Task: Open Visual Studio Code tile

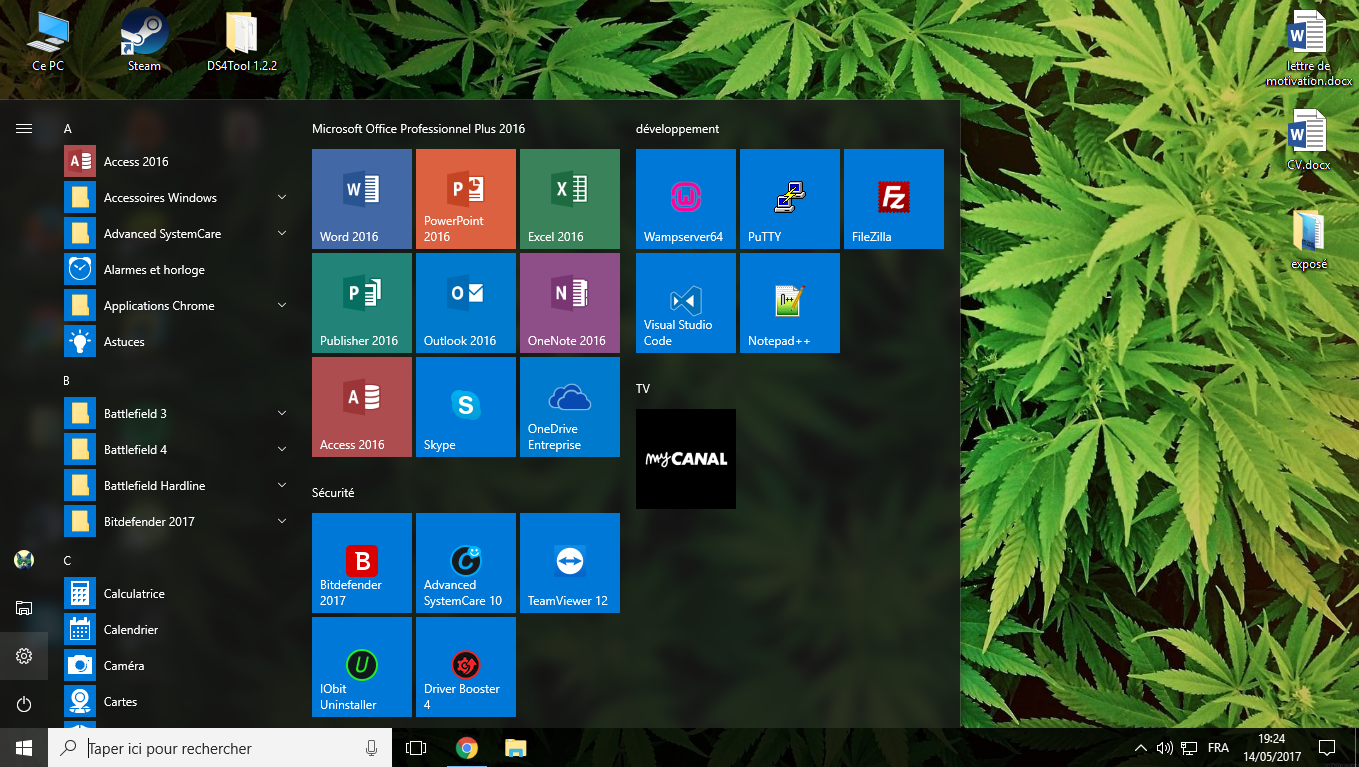Action: 686,303
